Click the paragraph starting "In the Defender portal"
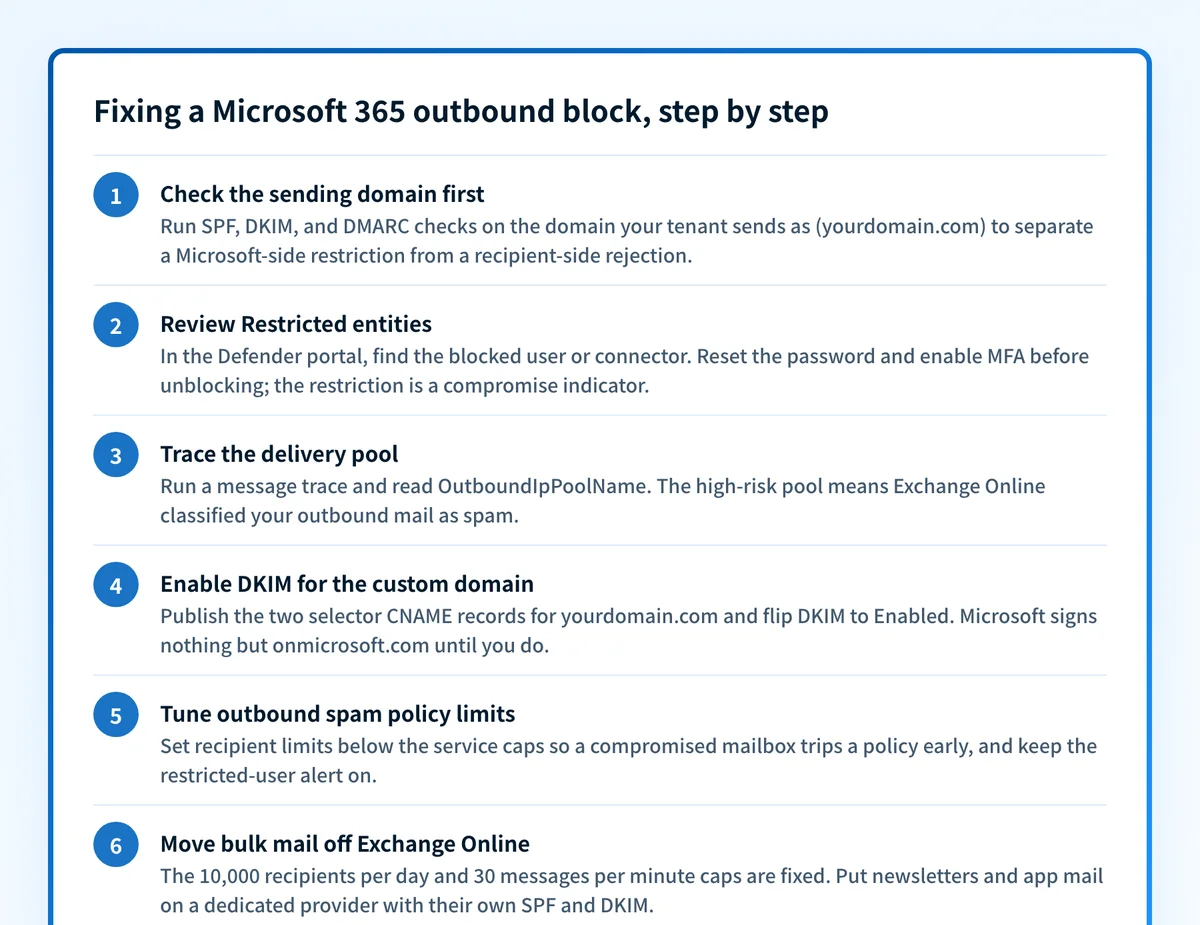 point(625,371)
